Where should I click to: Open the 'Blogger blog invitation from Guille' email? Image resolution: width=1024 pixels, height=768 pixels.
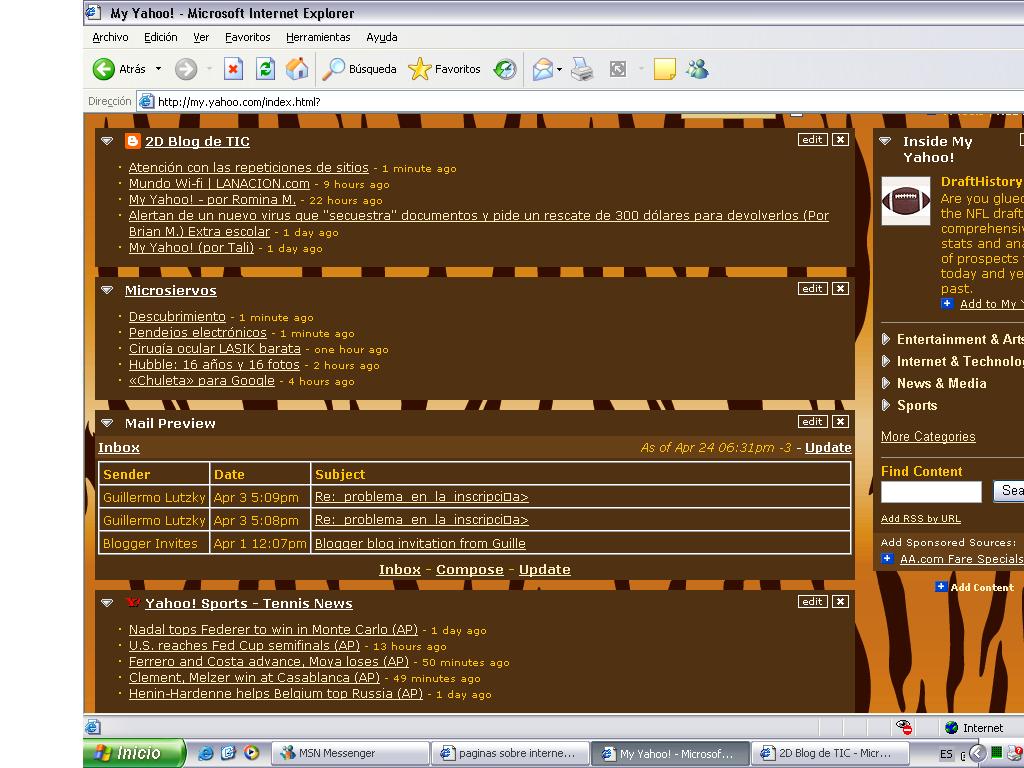pyautogui.click(x=420, y=543)
